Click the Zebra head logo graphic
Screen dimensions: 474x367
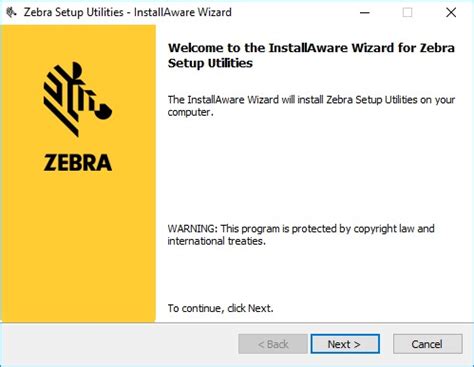78,99
